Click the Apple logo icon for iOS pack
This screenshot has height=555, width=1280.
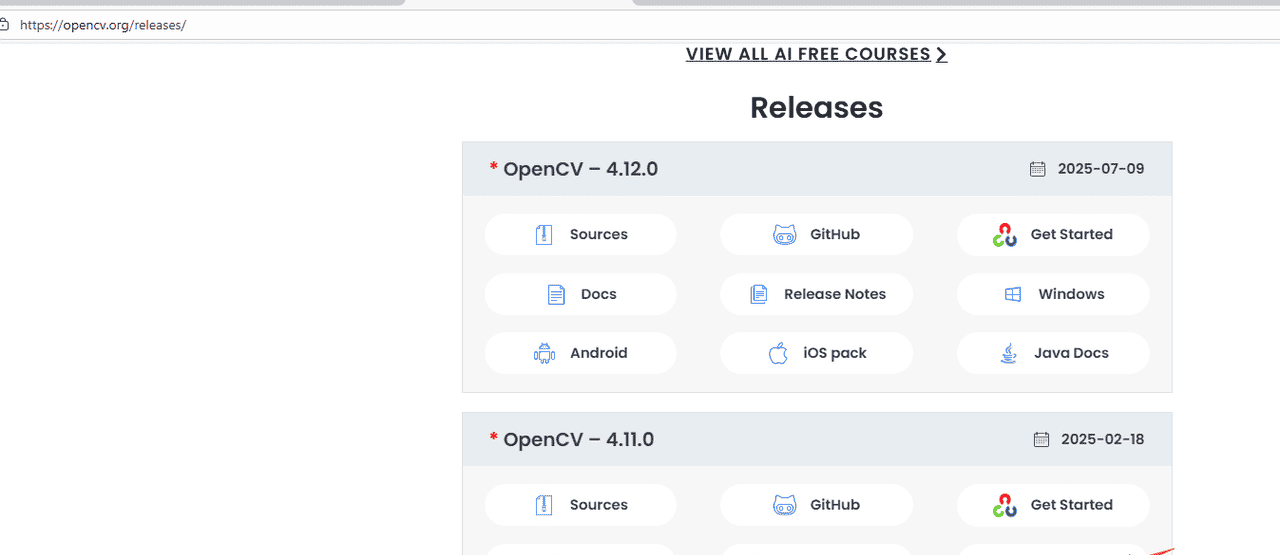coord(778,353)
